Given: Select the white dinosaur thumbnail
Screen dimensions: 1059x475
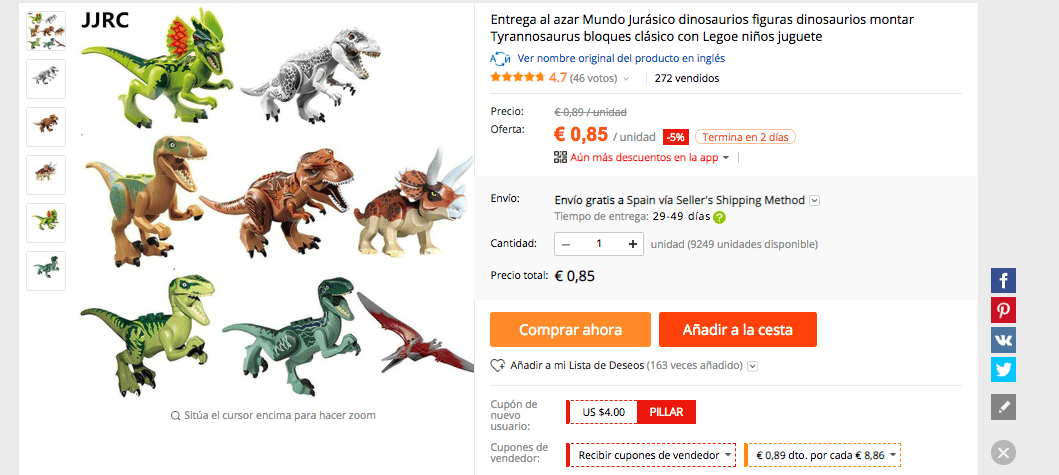Looking at the screenshot, I should pos(46,79).
